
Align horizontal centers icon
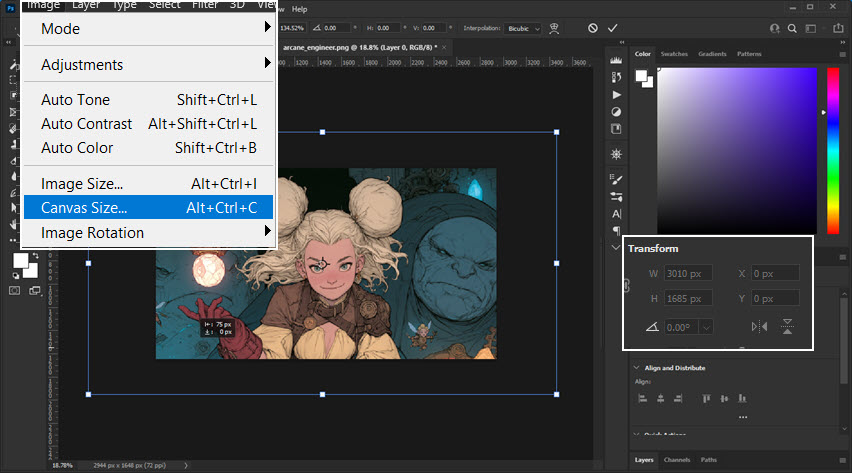click(x=660, y=399)
